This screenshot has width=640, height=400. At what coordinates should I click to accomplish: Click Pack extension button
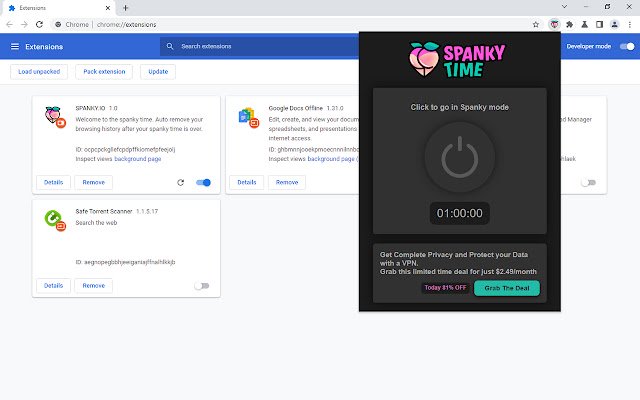coord(104,72)
